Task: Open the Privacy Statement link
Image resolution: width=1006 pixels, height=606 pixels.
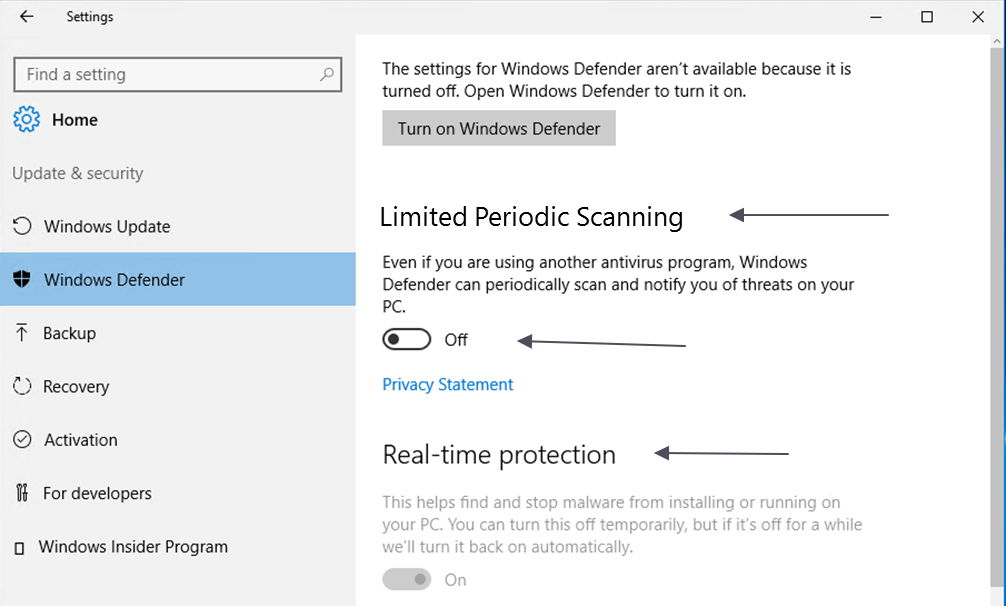Action: coord(448,384)
